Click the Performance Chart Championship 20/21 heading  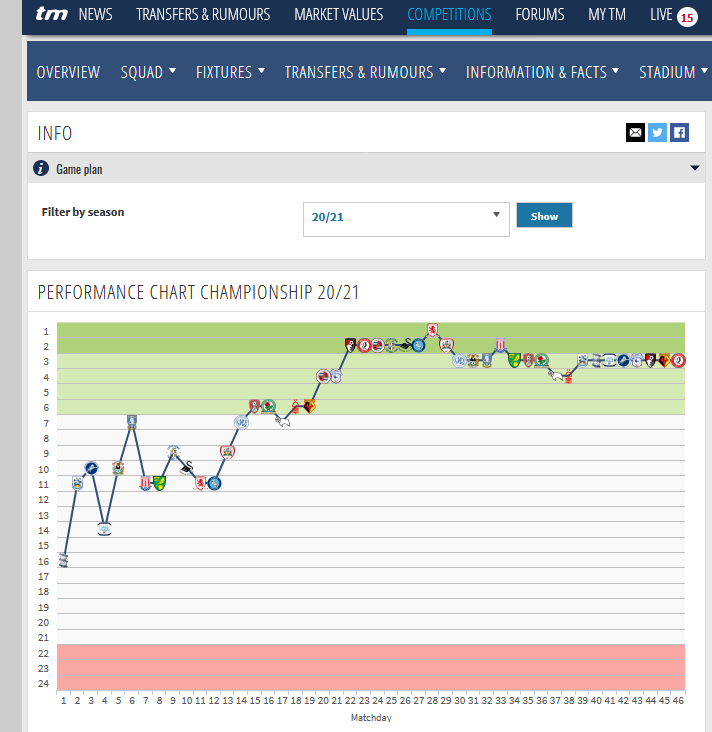tap(198, 292)
